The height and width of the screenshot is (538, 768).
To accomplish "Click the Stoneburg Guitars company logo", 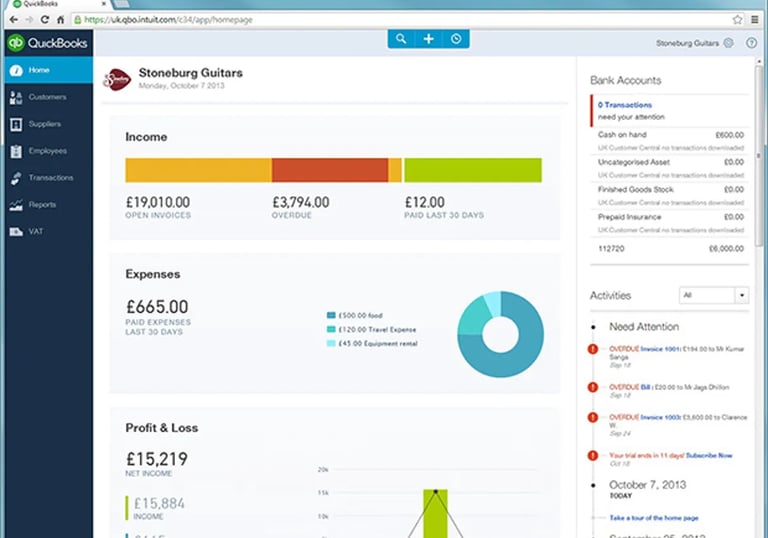I will point(117,80).
